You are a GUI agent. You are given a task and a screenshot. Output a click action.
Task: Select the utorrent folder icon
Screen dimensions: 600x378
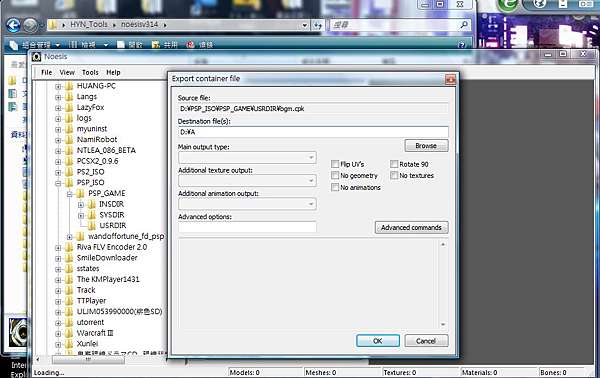pos(69,322)
